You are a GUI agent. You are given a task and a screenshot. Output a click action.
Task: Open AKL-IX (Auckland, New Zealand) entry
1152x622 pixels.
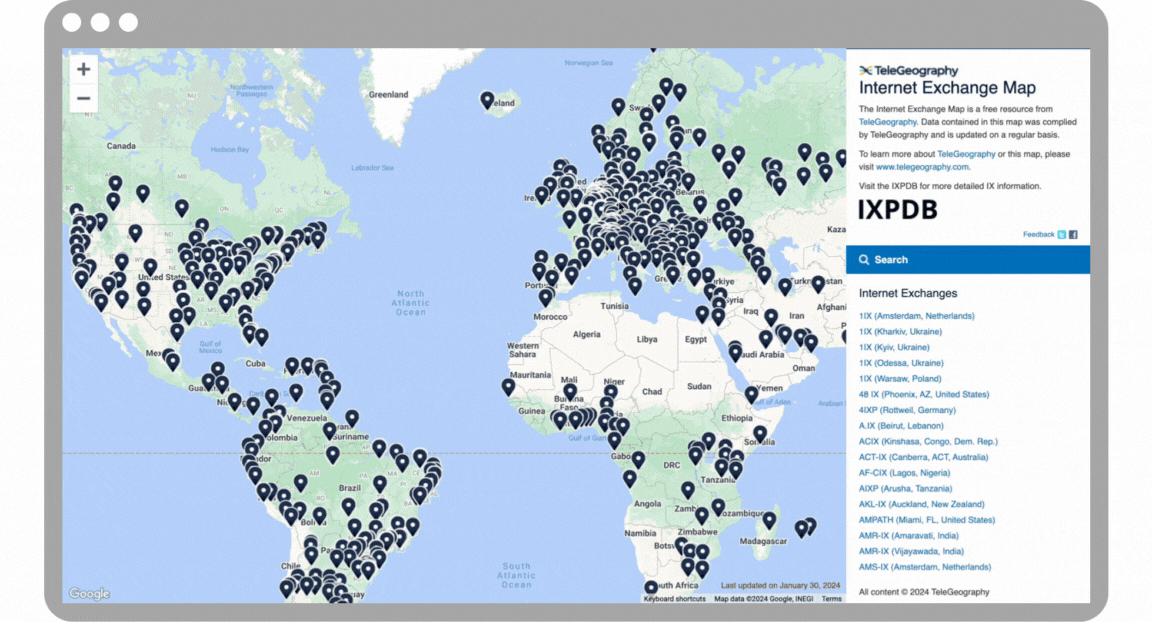tap(920, 504)
